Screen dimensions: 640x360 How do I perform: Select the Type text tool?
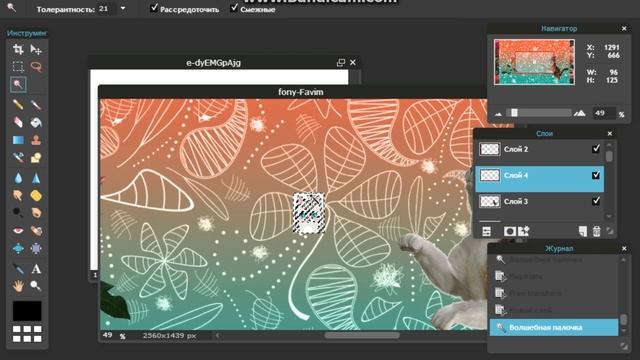point(36,269)
